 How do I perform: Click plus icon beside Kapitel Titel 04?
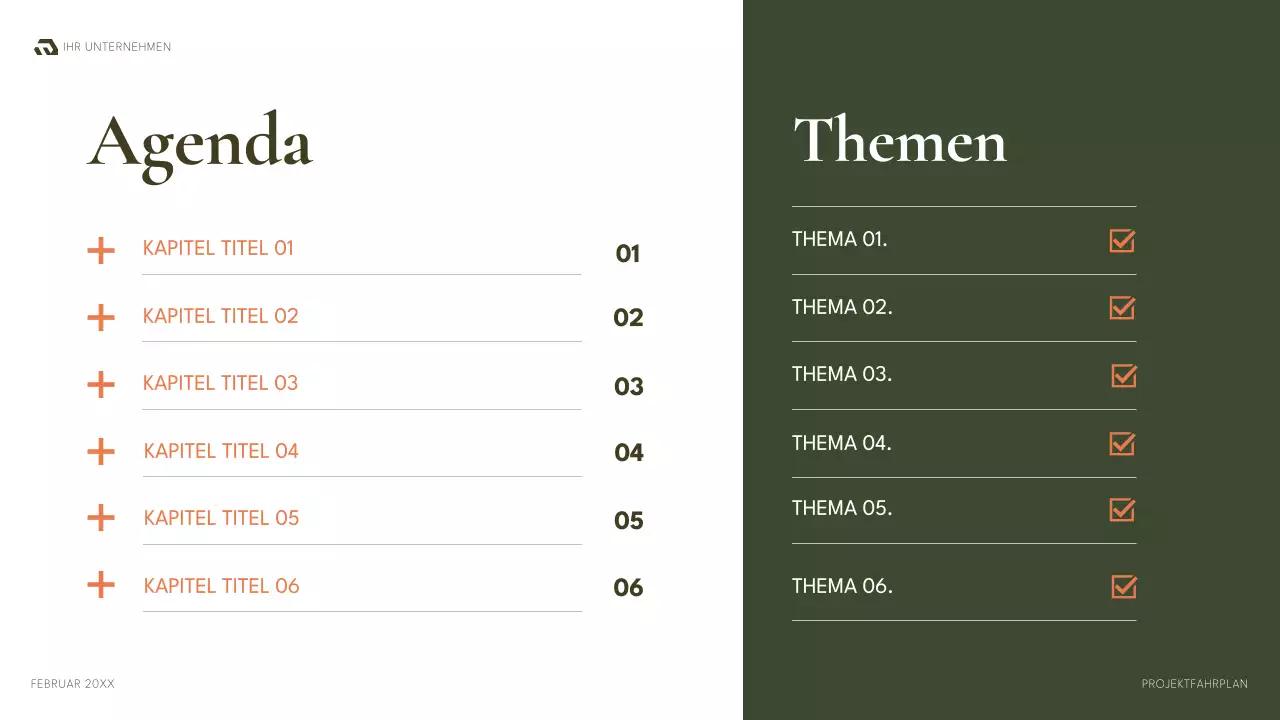(101, 452)
